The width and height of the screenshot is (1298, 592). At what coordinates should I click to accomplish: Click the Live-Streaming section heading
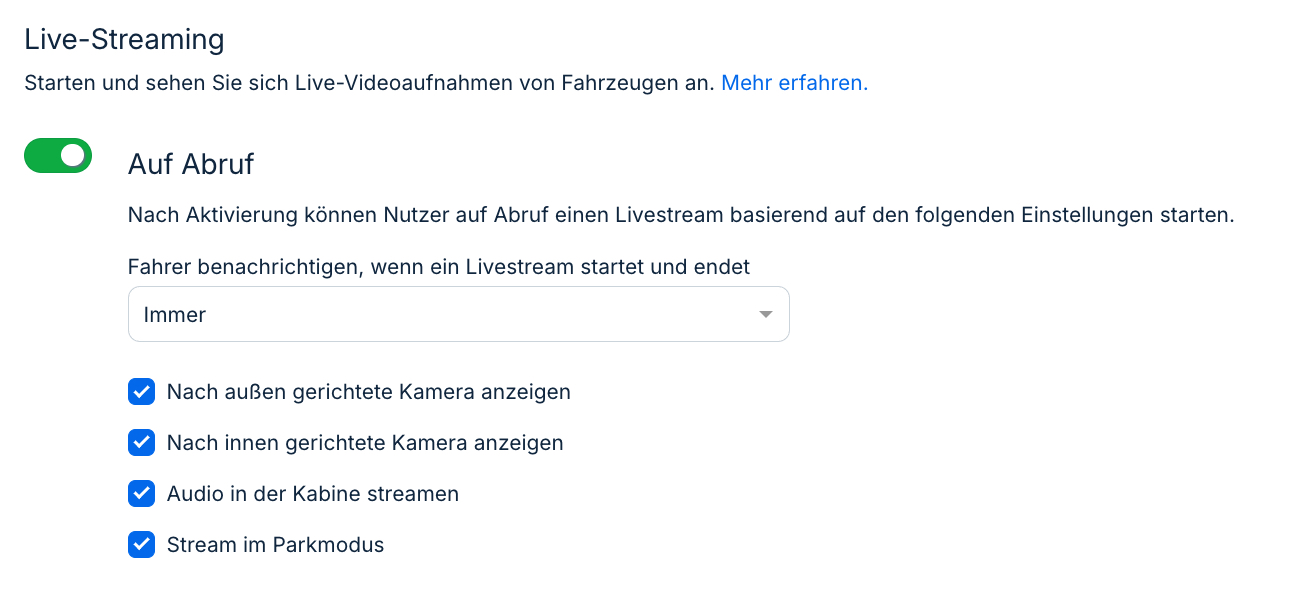coord(124,38)
